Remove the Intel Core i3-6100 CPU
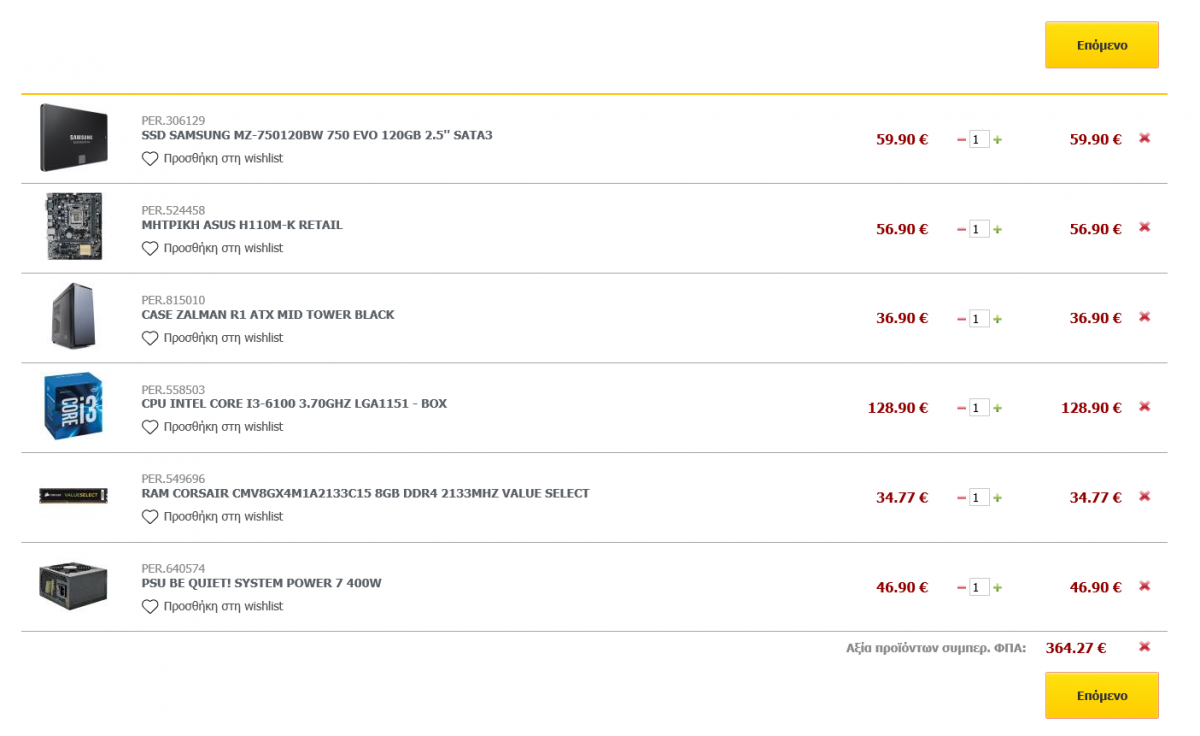 click(1145, 407)
